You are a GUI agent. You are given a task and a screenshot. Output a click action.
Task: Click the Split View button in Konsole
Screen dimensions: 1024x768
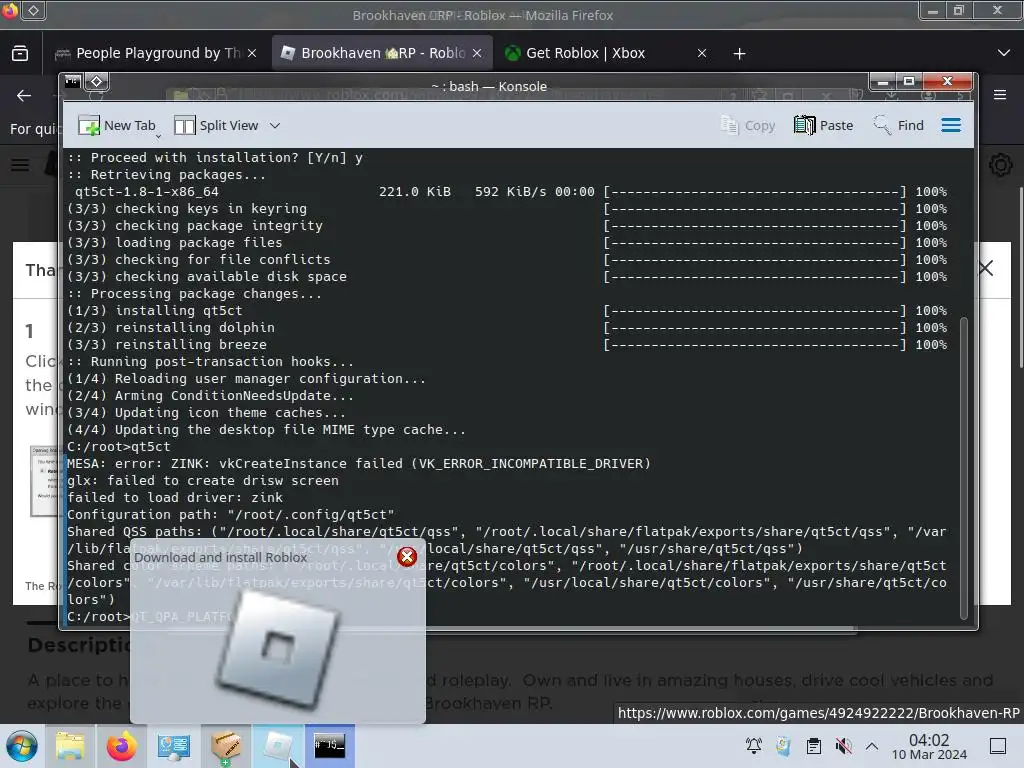216,125
